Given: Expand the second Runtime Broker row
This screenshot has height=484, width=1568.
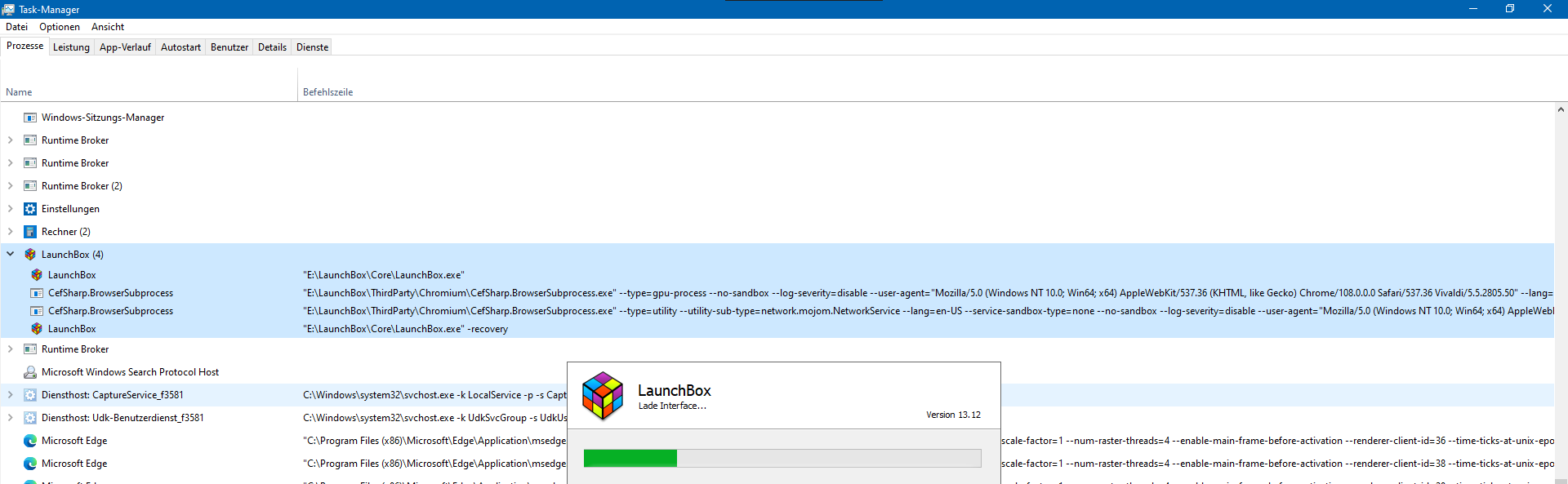Looking at the screenshot, I should click(x=10, y=163).
